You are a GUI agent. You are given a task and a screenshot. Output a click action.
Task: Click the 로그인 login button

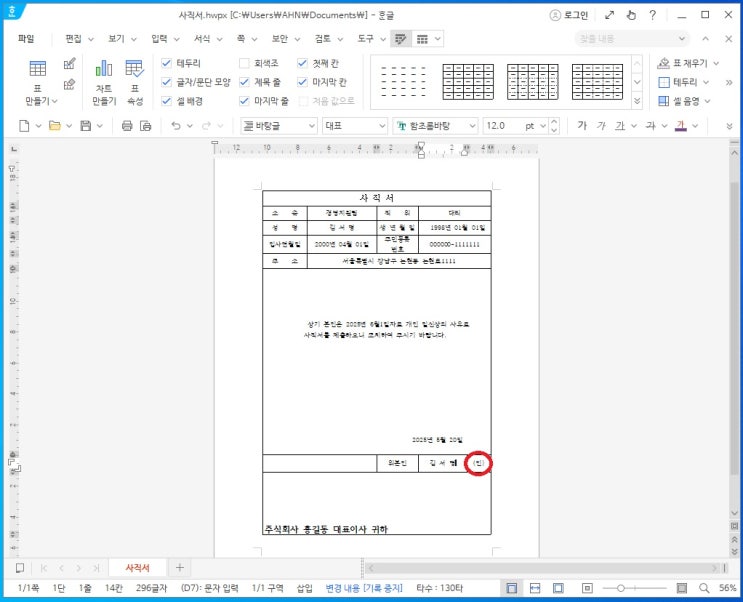click(569, 15)
